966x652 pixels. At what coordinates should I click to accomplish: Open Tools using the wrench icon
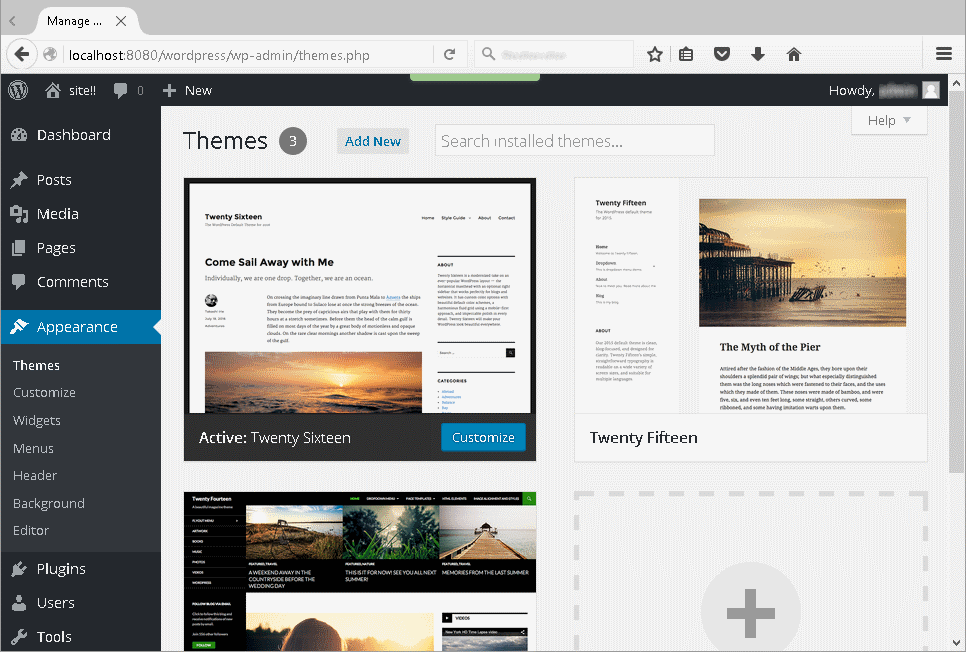click(23, 636)
